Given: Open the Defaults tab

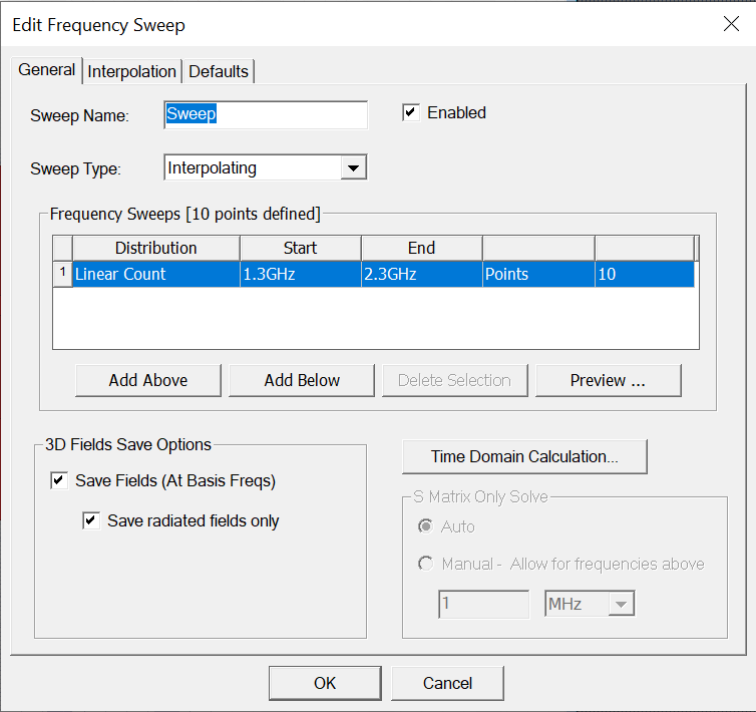Looking at the screenshot, I should click(218, 71).
